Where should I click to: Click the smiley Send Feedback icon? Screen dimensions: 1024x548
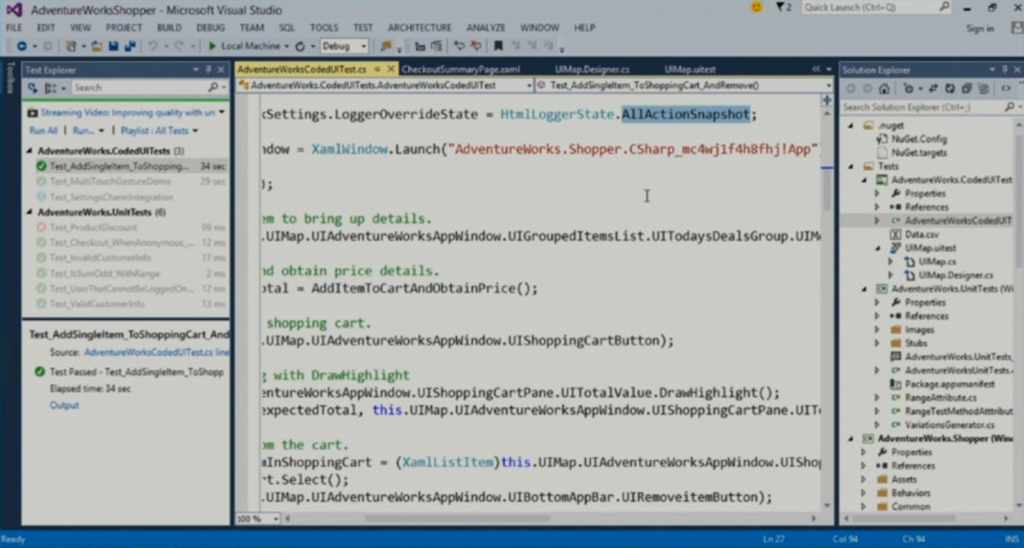[756, 7]
